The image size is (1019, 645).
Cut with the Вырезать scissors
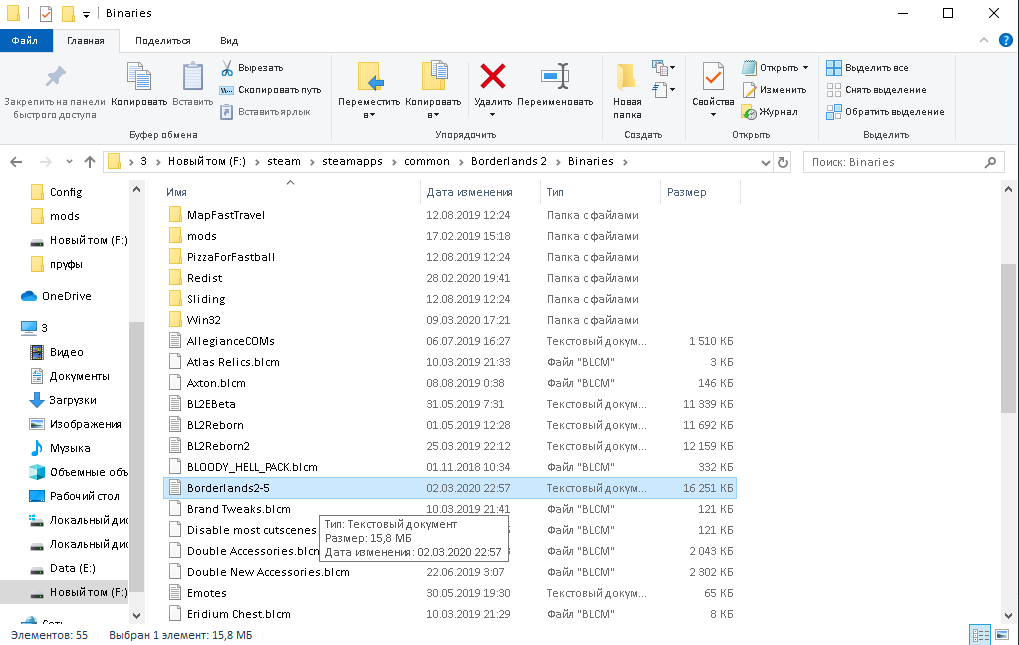252,68
